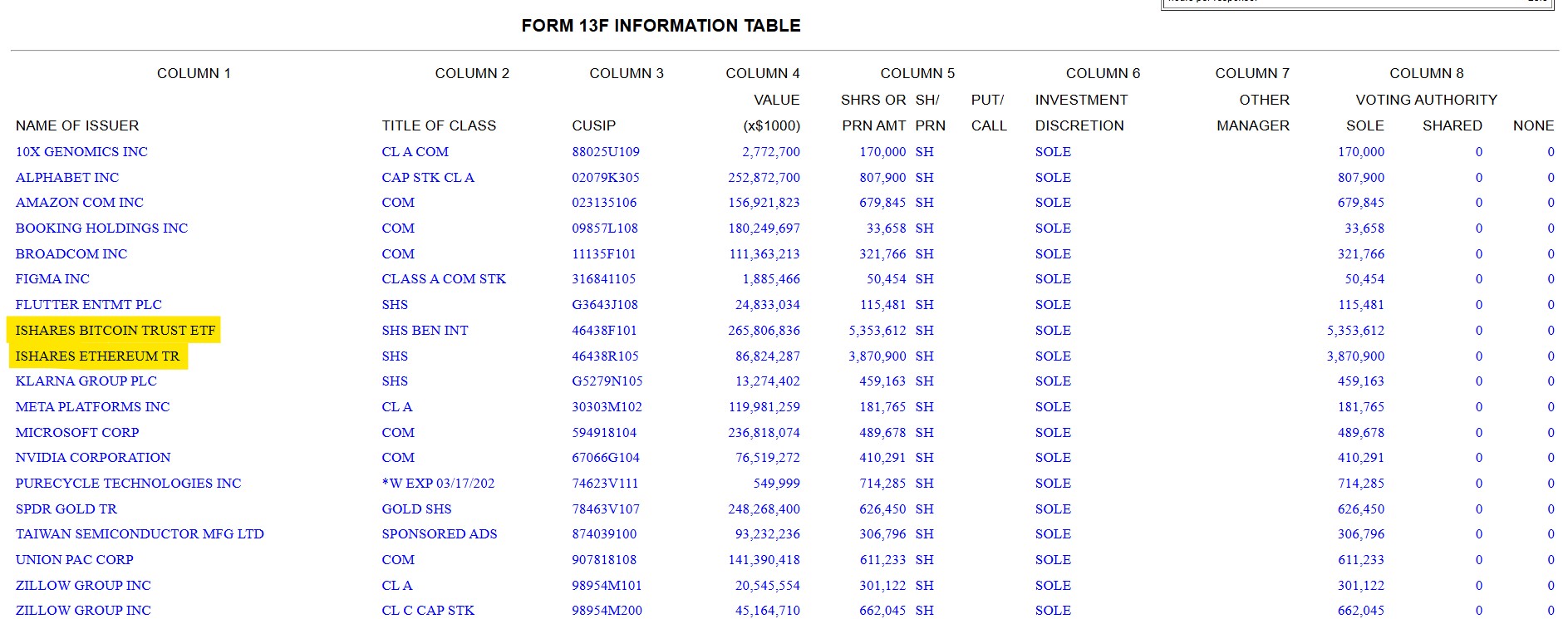Click the SPDR GOLD TR issuer name
This screenshot has width=1568, height=619.
pyautogui.click(x=66, y=509)
